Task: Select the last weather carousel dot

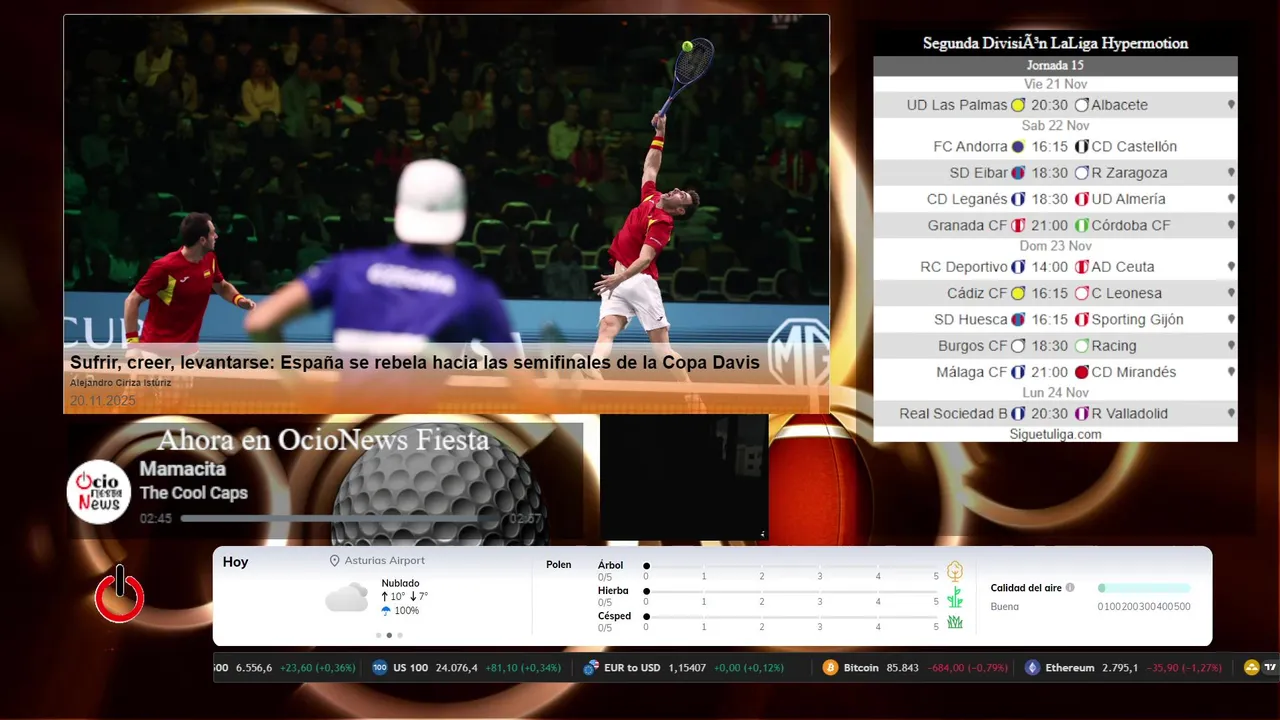Action: [400, 635]
